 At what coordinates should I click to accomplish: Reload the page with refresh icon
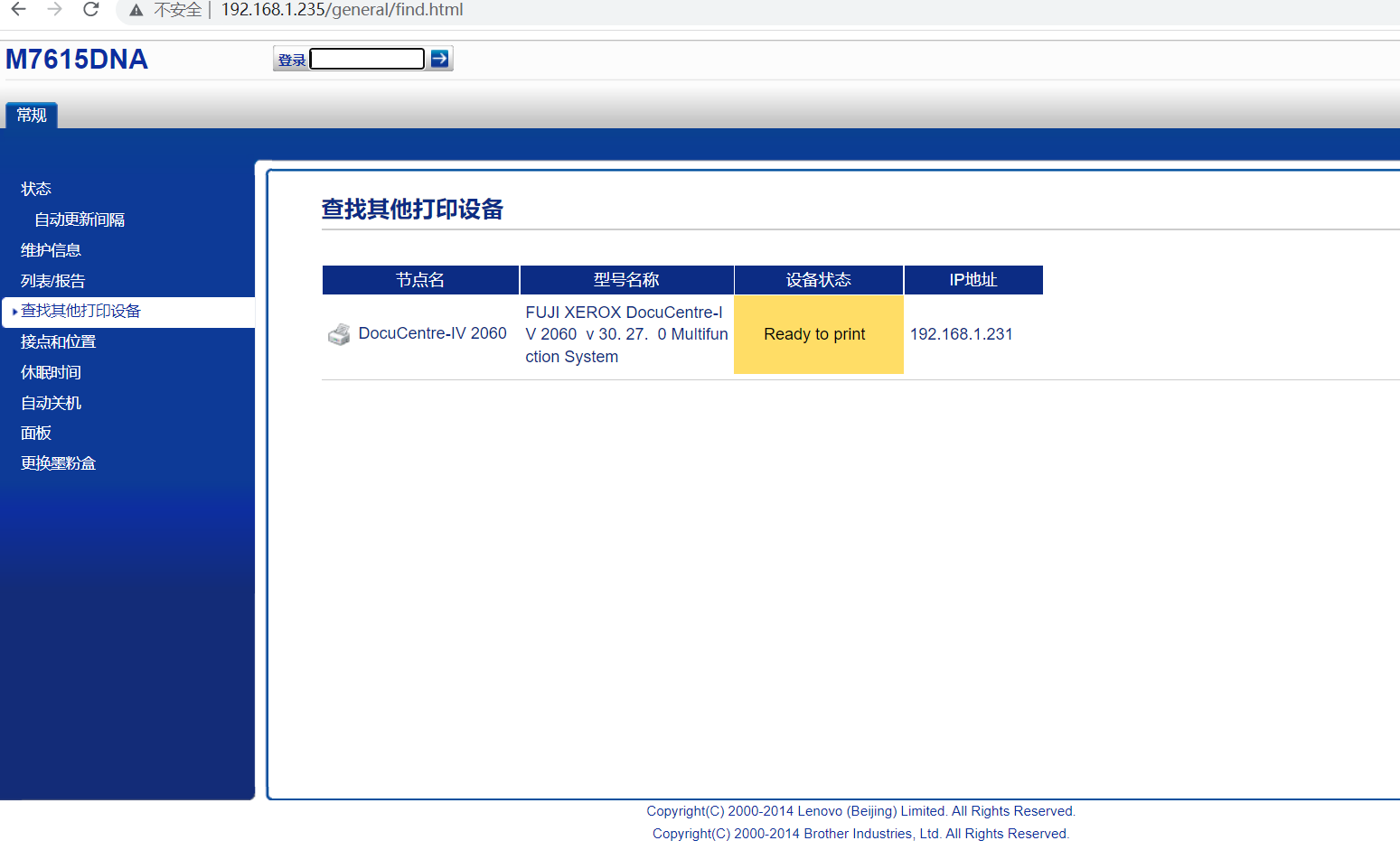click(x=90, y=10)
